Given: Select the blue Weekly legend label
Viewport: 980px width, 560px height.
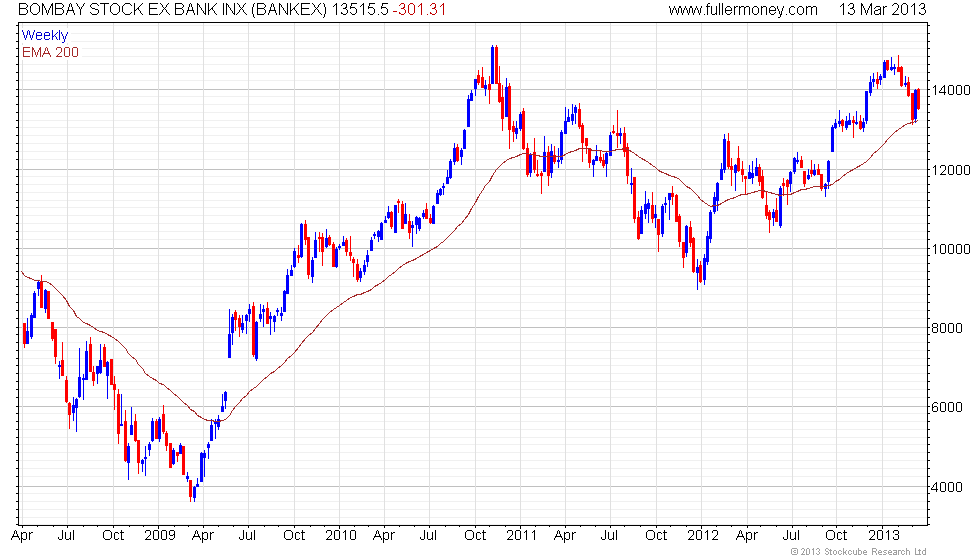Looking at the screenshot, I should (44, 35).
